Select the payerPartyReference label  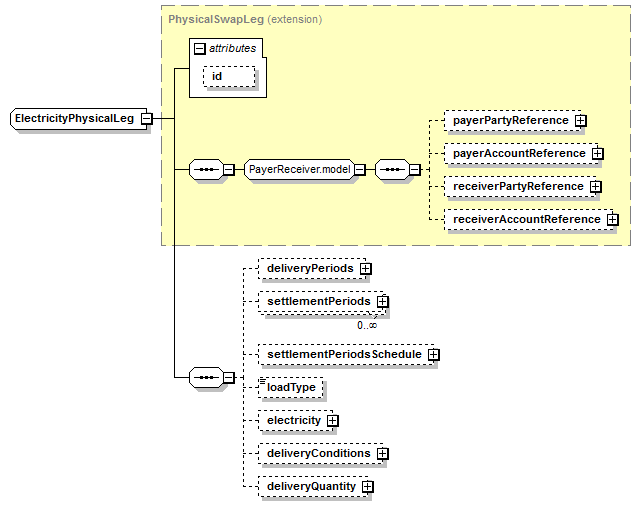511,121
